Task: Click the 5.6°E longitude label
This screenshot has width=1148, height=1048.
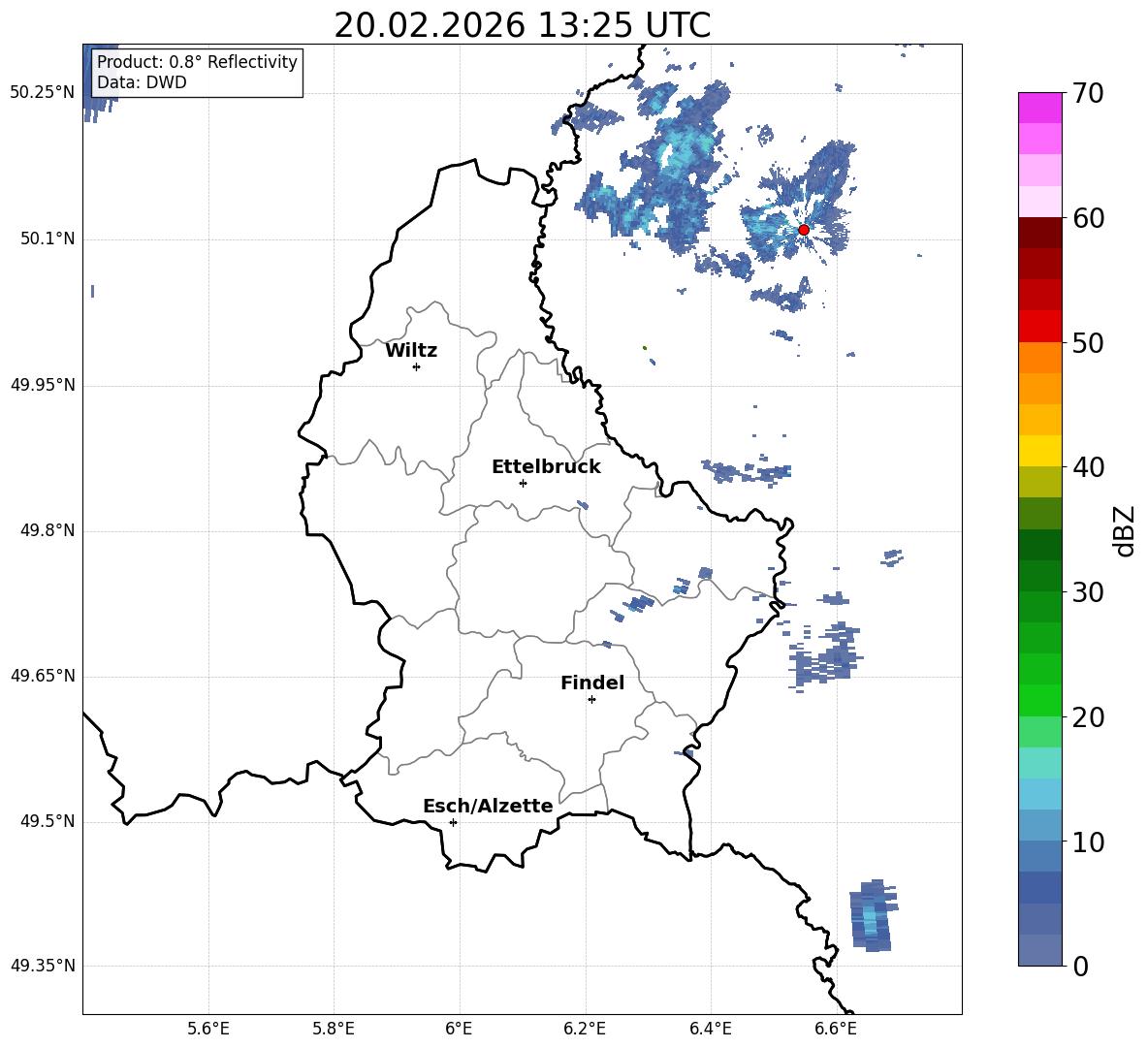Action: pyautogui.click(x=208, y=1029)
